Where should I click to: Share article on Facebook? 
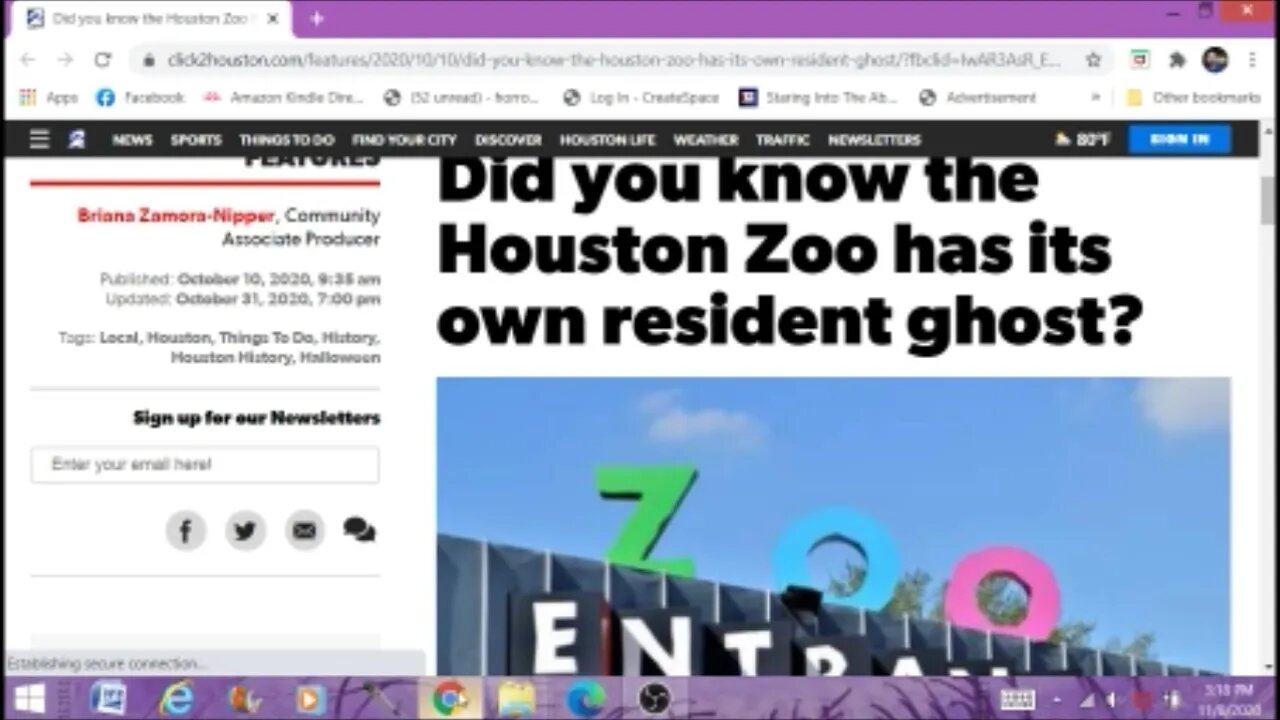point(185,531)
